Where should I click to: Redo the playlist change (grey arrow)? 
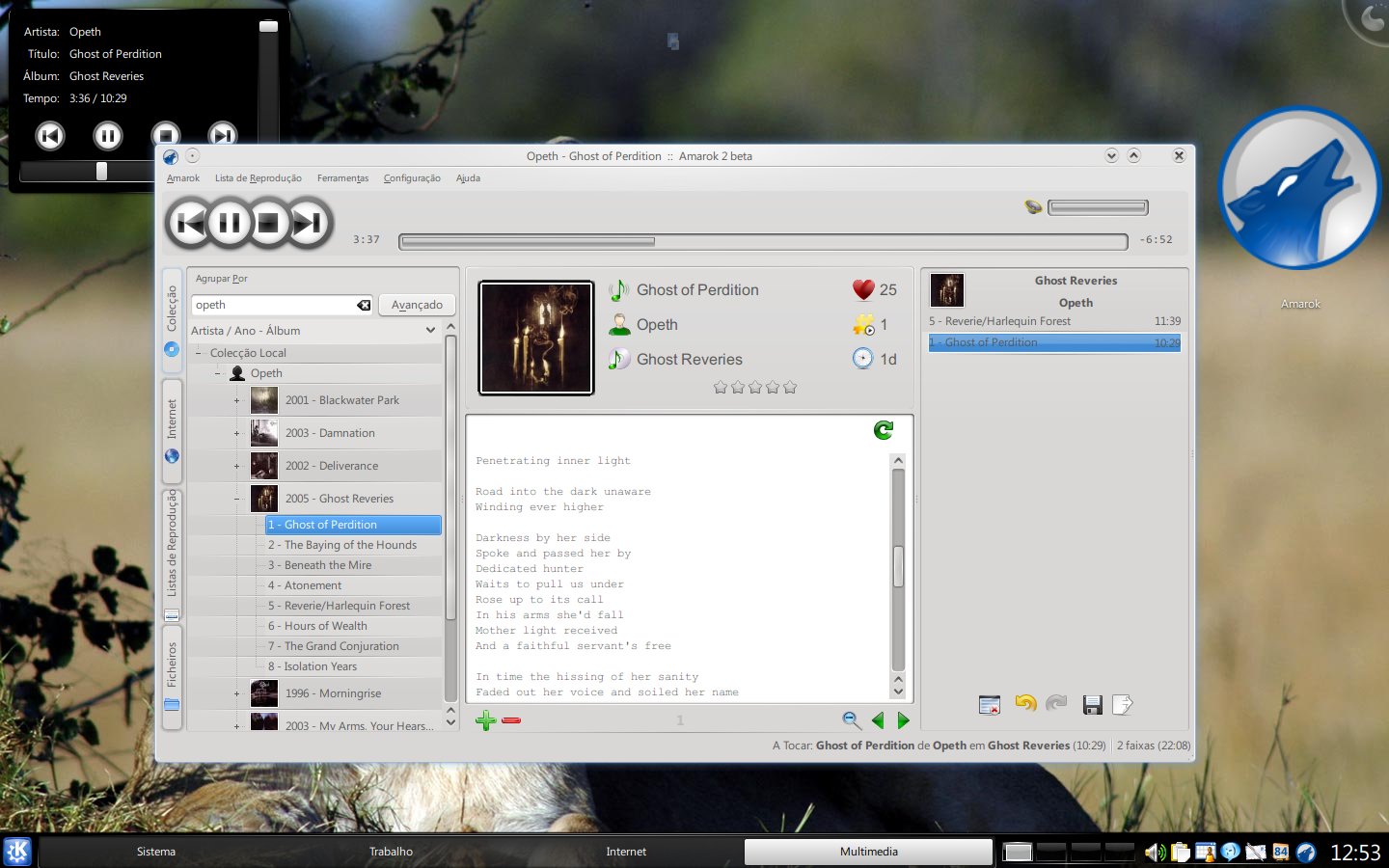point(1057,704)
